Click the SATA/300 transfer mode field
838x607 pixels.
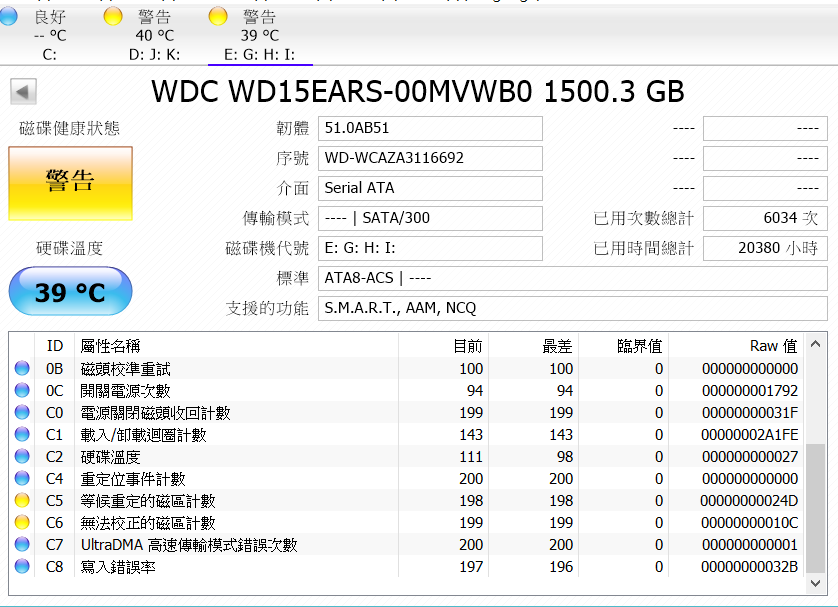[x=430, y=218]
